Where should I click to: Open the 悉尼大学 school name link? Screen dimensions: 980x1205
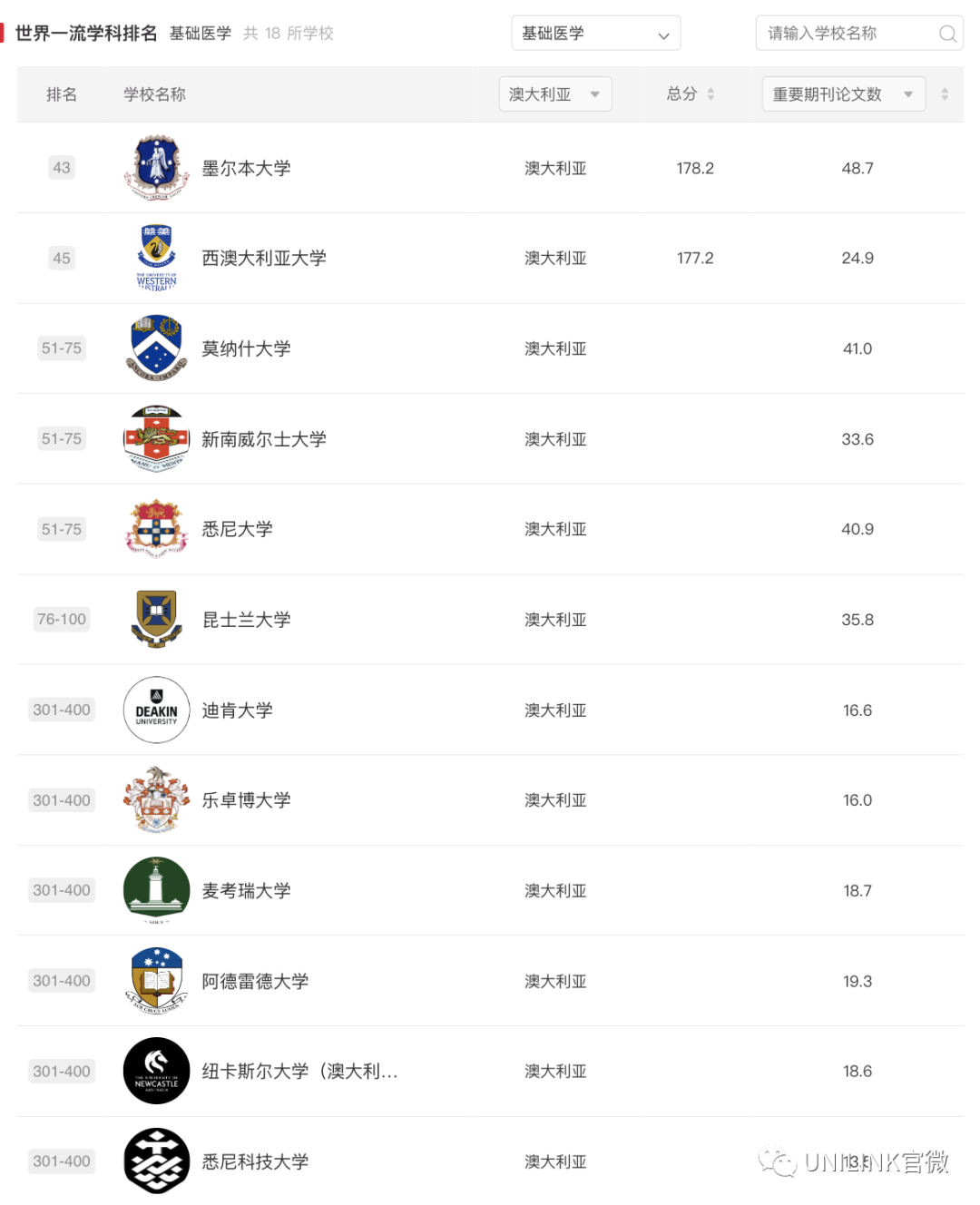[x=237, y=529]
